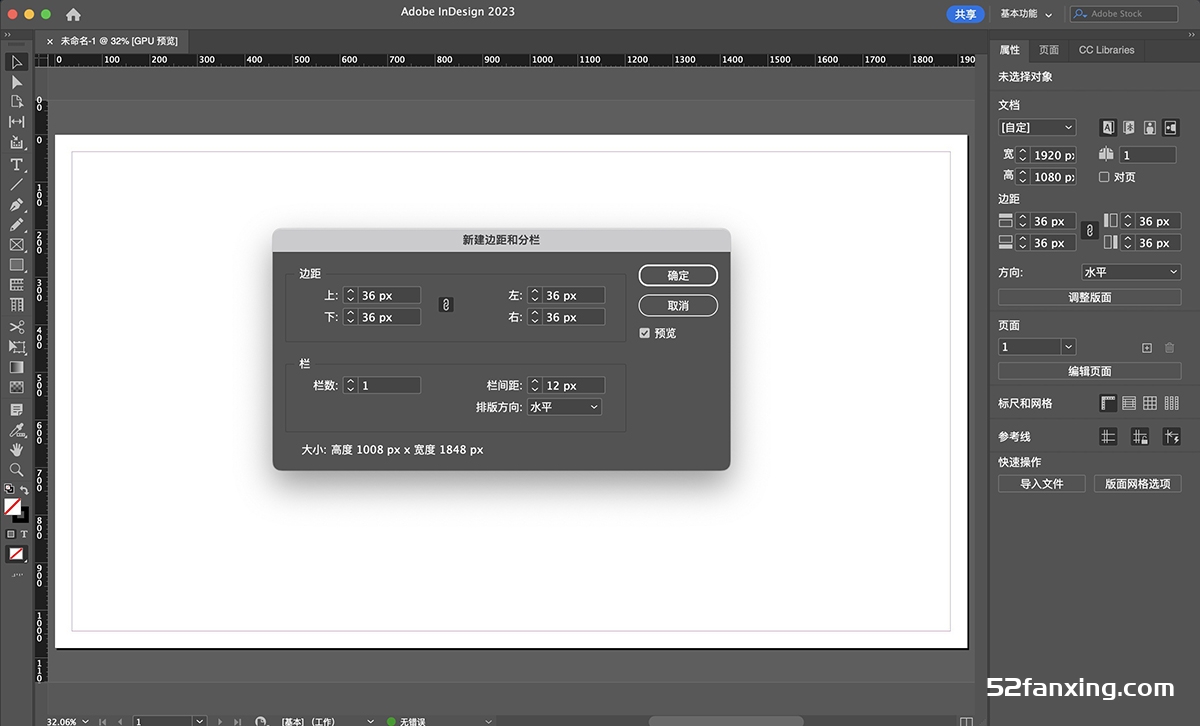Click the add page icon in 页面 section
Viewport: 1200px width, 726px height.
[1147, 347]
